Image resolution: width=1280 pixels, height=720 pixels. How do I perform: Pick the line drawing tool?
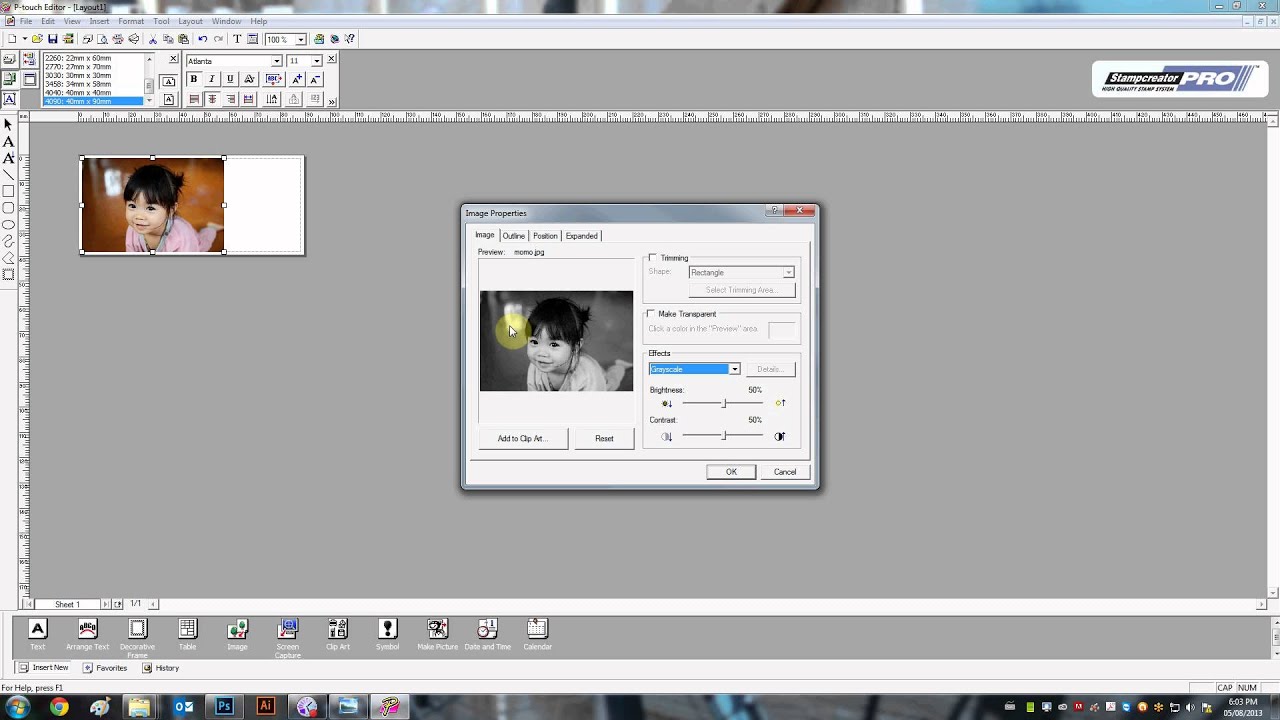click(8, 175)
